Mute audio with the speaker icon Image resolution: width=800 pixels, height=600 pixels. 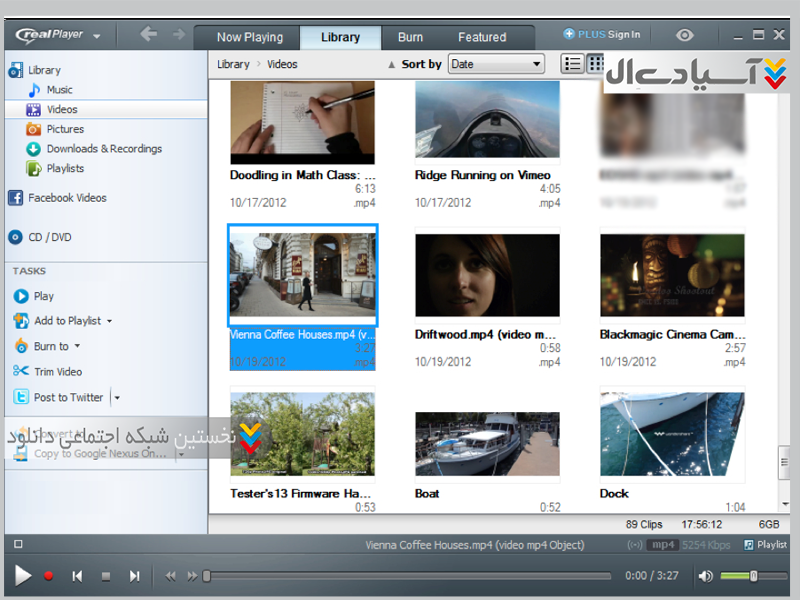(705, 576)
